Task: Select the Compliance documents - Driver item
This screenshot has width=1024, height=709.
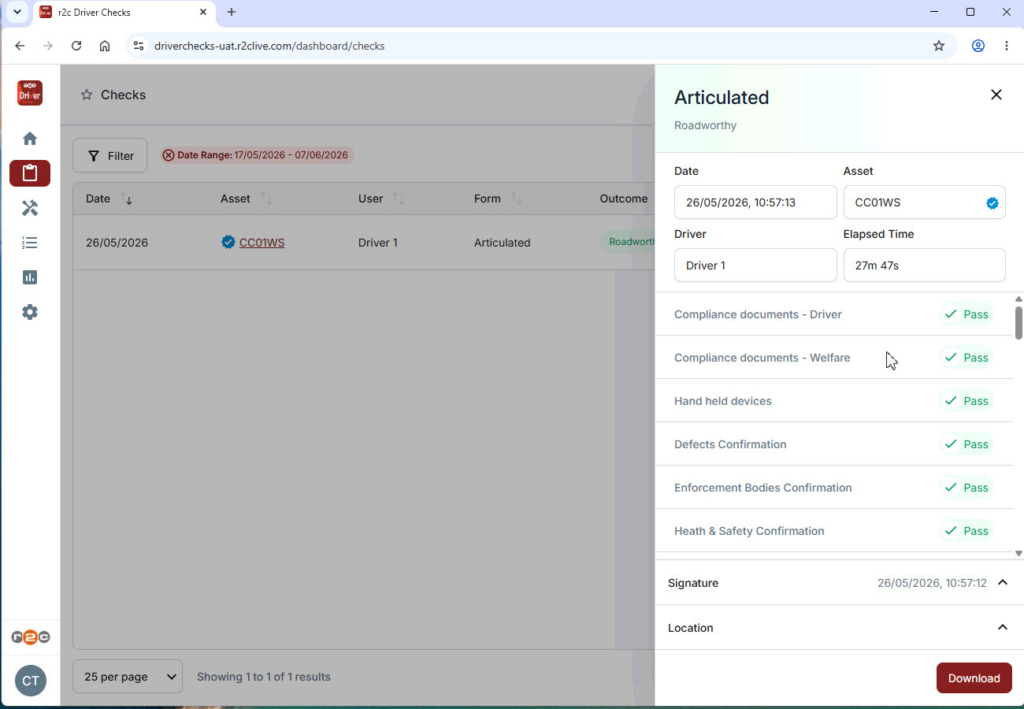Action: click(x=834, y=314)
